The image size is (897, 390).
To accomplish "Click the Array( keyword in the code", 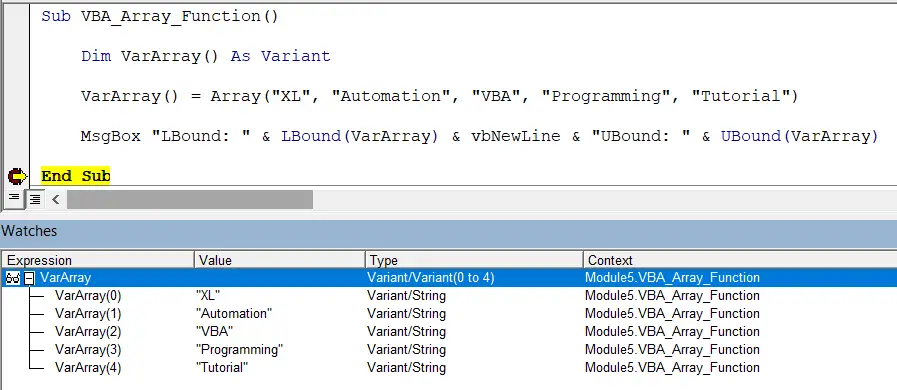I will [x=240, y=96].
